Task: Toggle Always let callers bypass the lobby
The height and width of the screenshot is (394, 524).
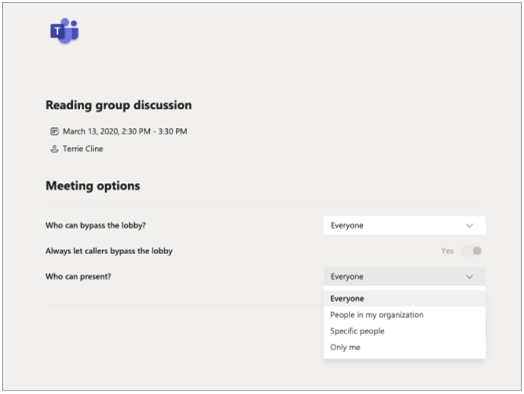Action: coord(472,251)
